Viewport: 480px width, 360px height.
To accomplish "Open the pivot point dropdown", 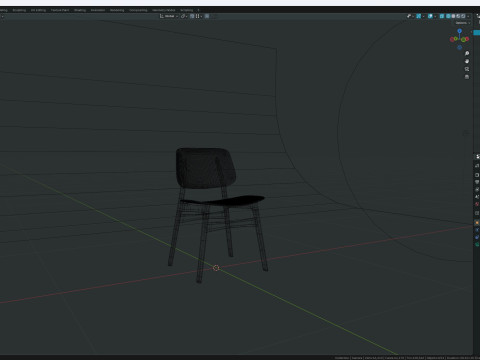I will pyautogui.click(x=184, y=16).
